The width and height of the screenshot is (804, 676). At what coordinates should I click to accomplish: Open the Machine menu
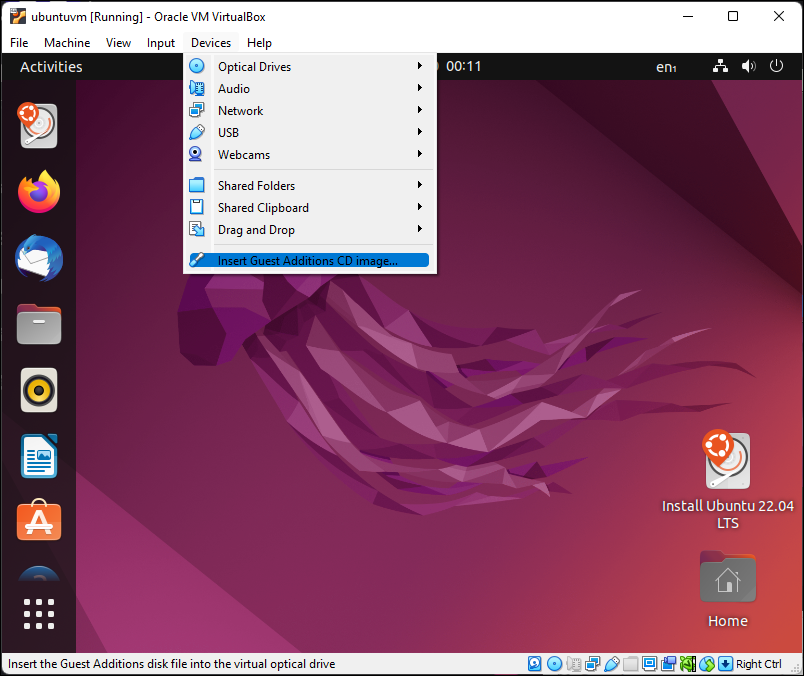coord(66,43)
